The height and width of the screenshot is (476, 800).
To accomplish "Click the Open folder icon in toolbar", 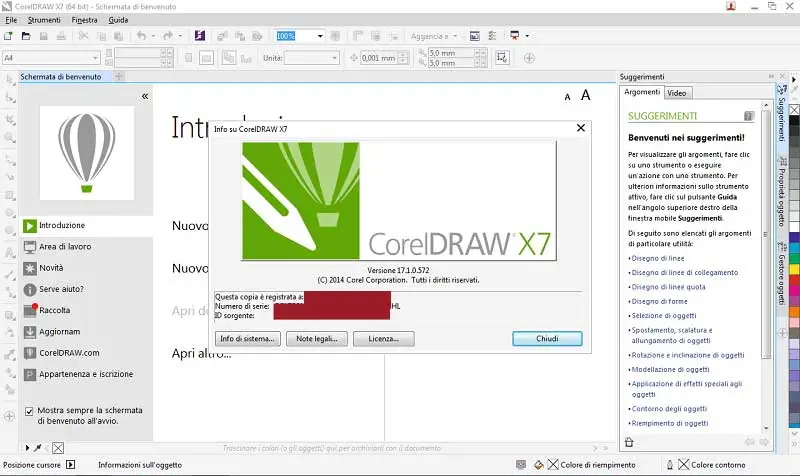I will (26, 36).
